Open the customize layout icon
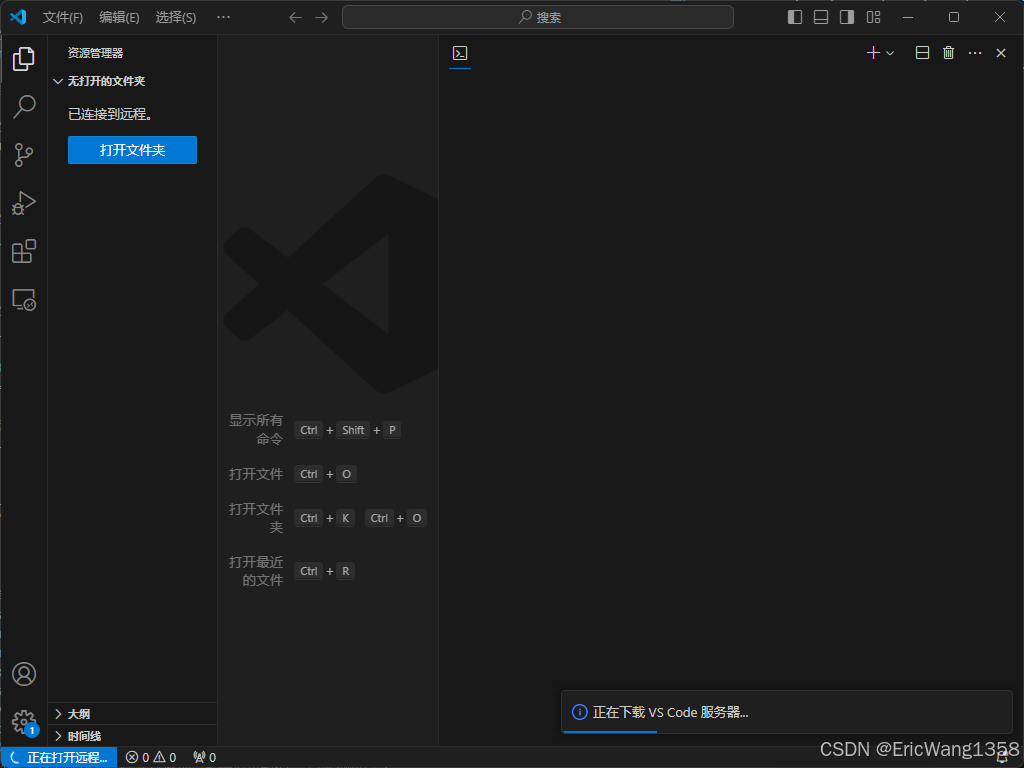This screenshot has width=1024, height=768. 873,17
